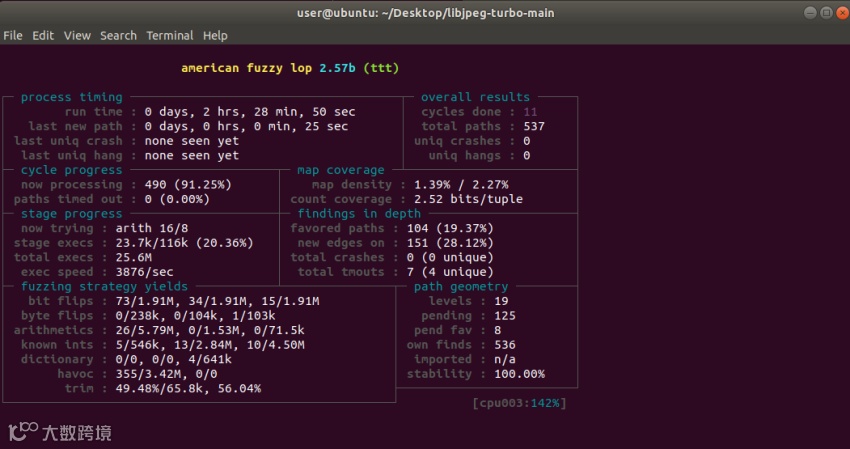Click arithmetics value '26/5.79M, 0/1.53M, 0/71.5k'
Viewport: 850px width, 449px height.
point(210,330)
